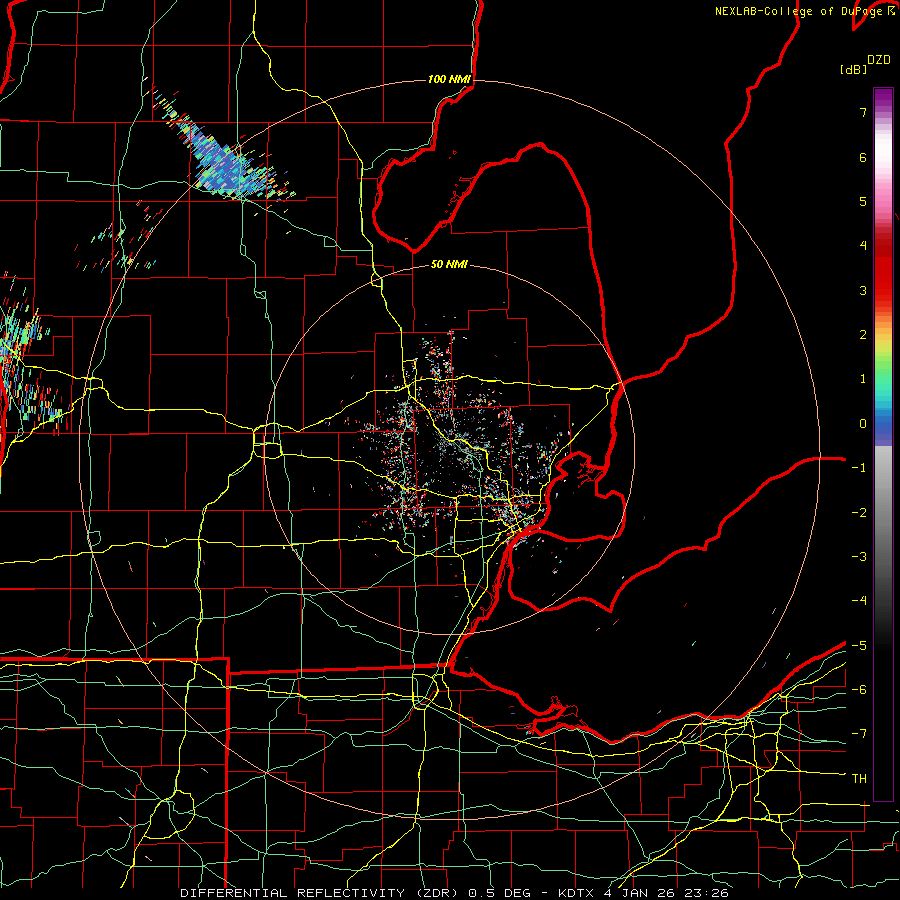The height and width of the screenshot is (900, 900).
Task: Click the KDTX radar site identifier
Action: pos(576,893)
